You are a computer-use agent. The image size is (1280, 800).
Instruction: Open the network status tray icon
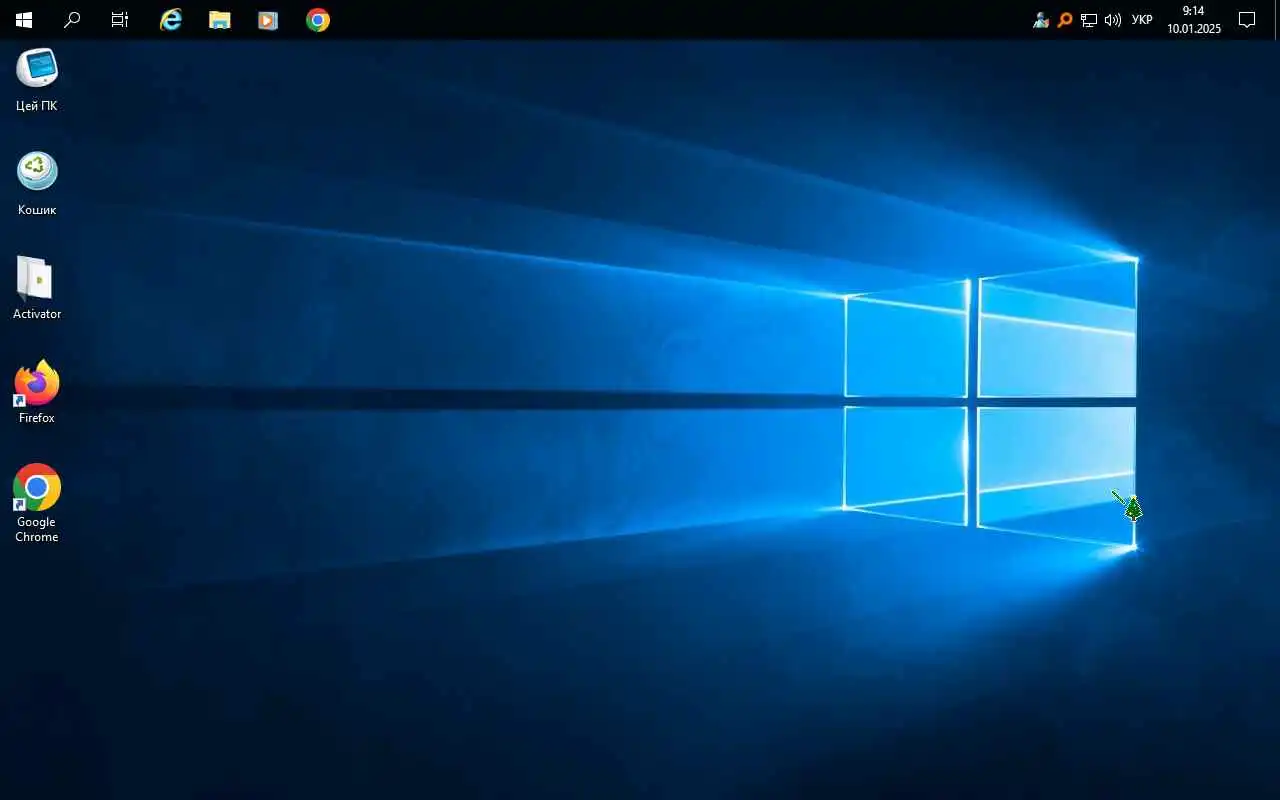click(1089, 20)
